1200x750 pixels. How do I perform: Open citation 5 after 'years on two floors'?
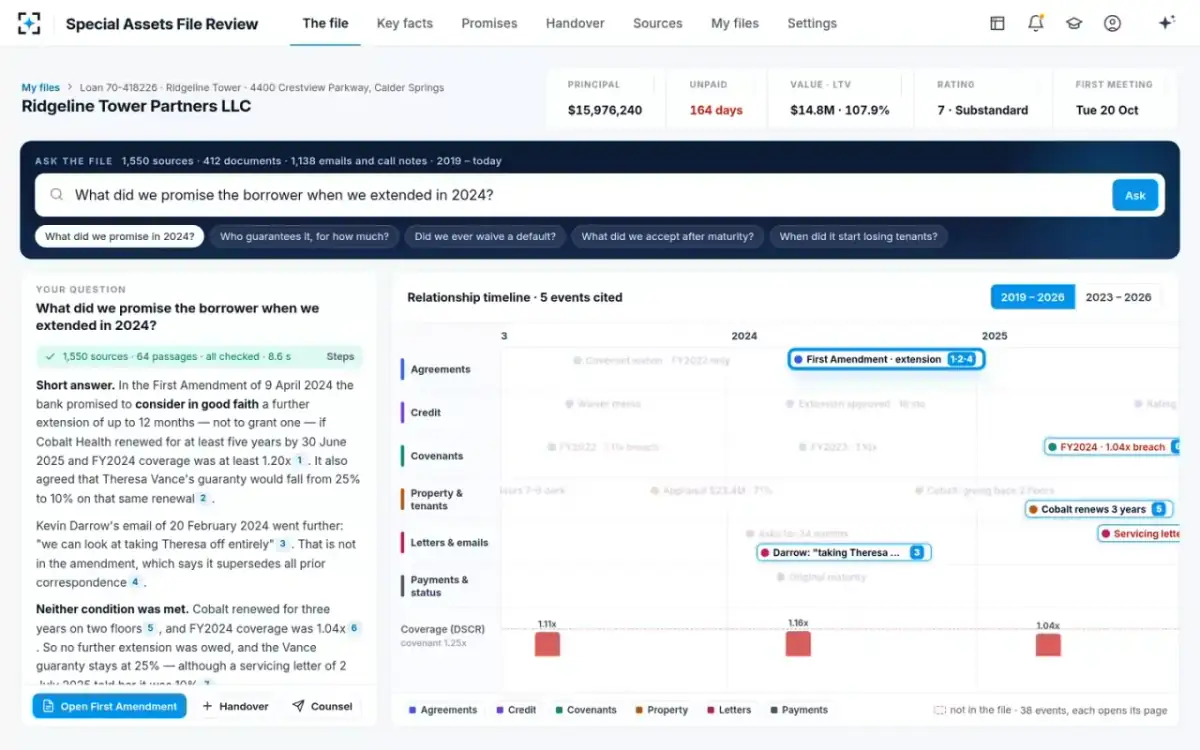150,628
